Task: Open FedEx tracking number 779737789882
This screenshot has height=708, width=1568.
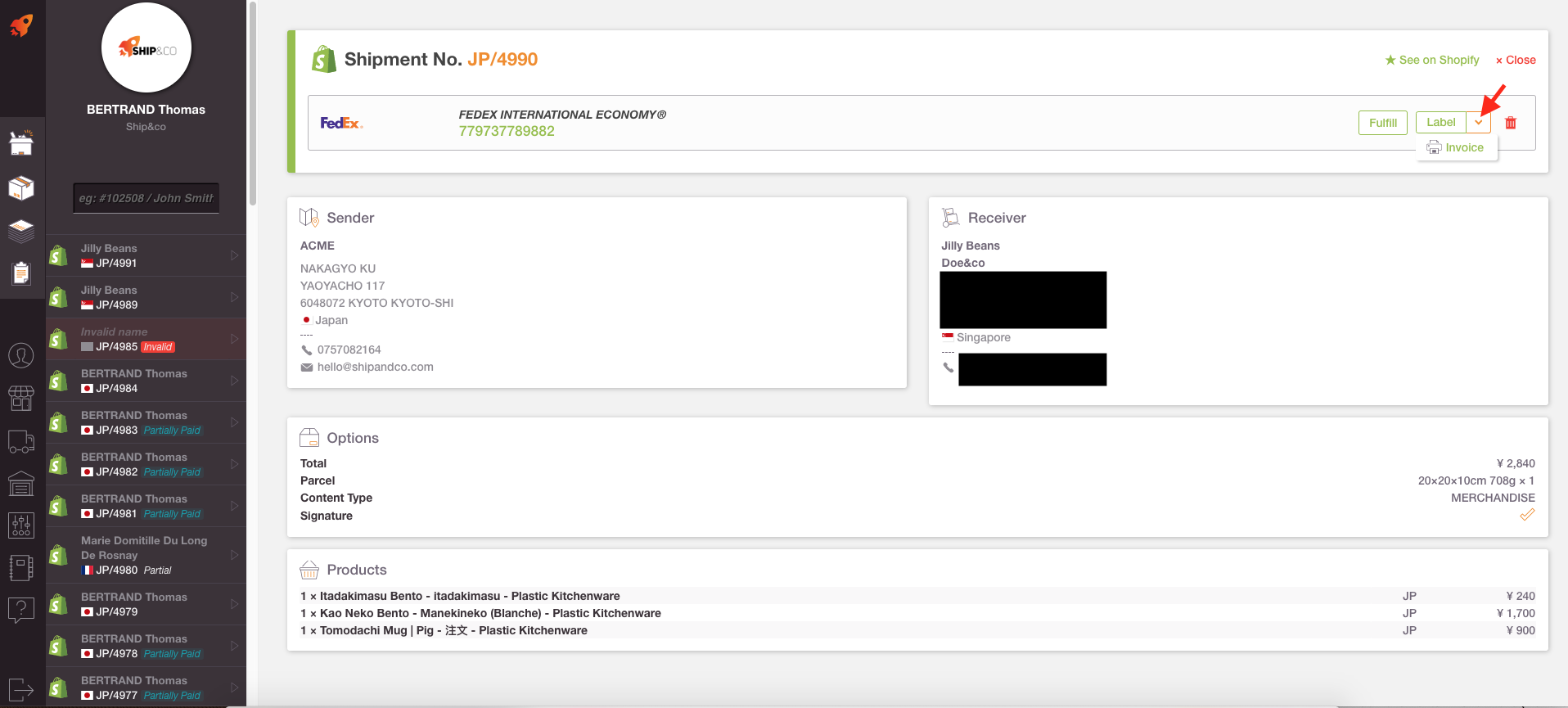Action: pos(507,131)
